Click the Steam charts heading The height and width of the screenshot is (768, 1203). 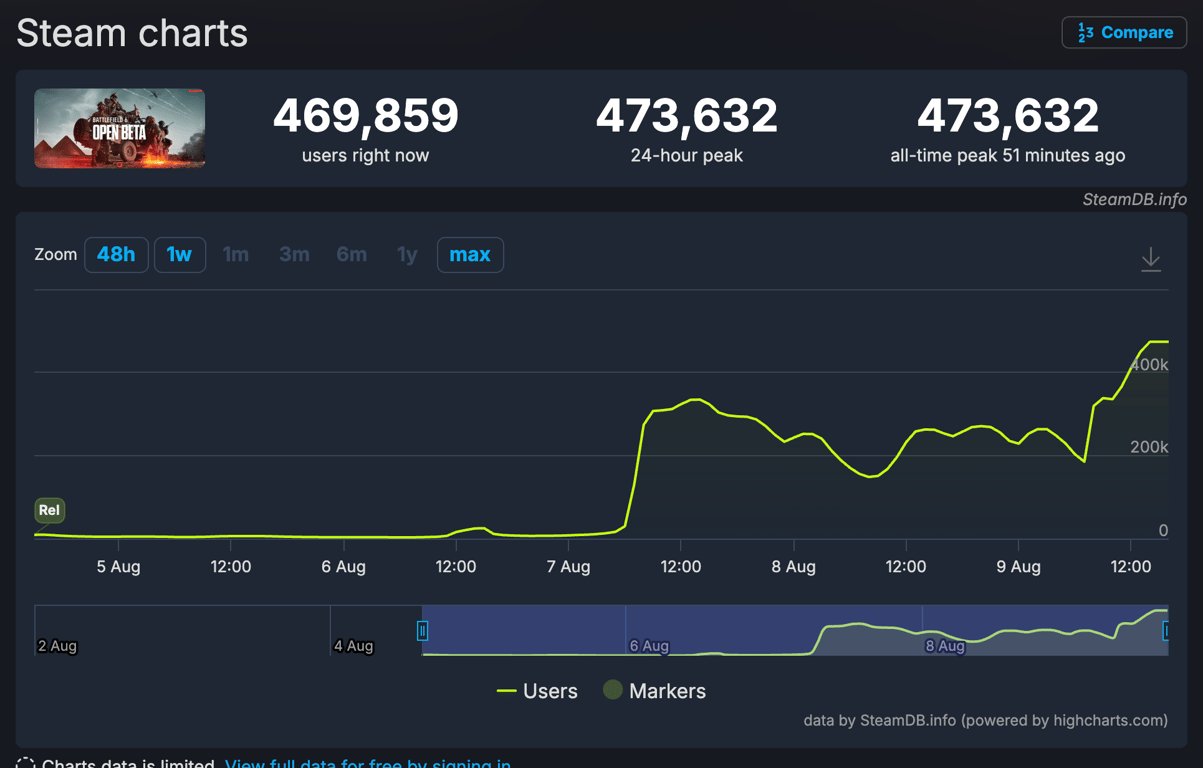tap(132, 33)
